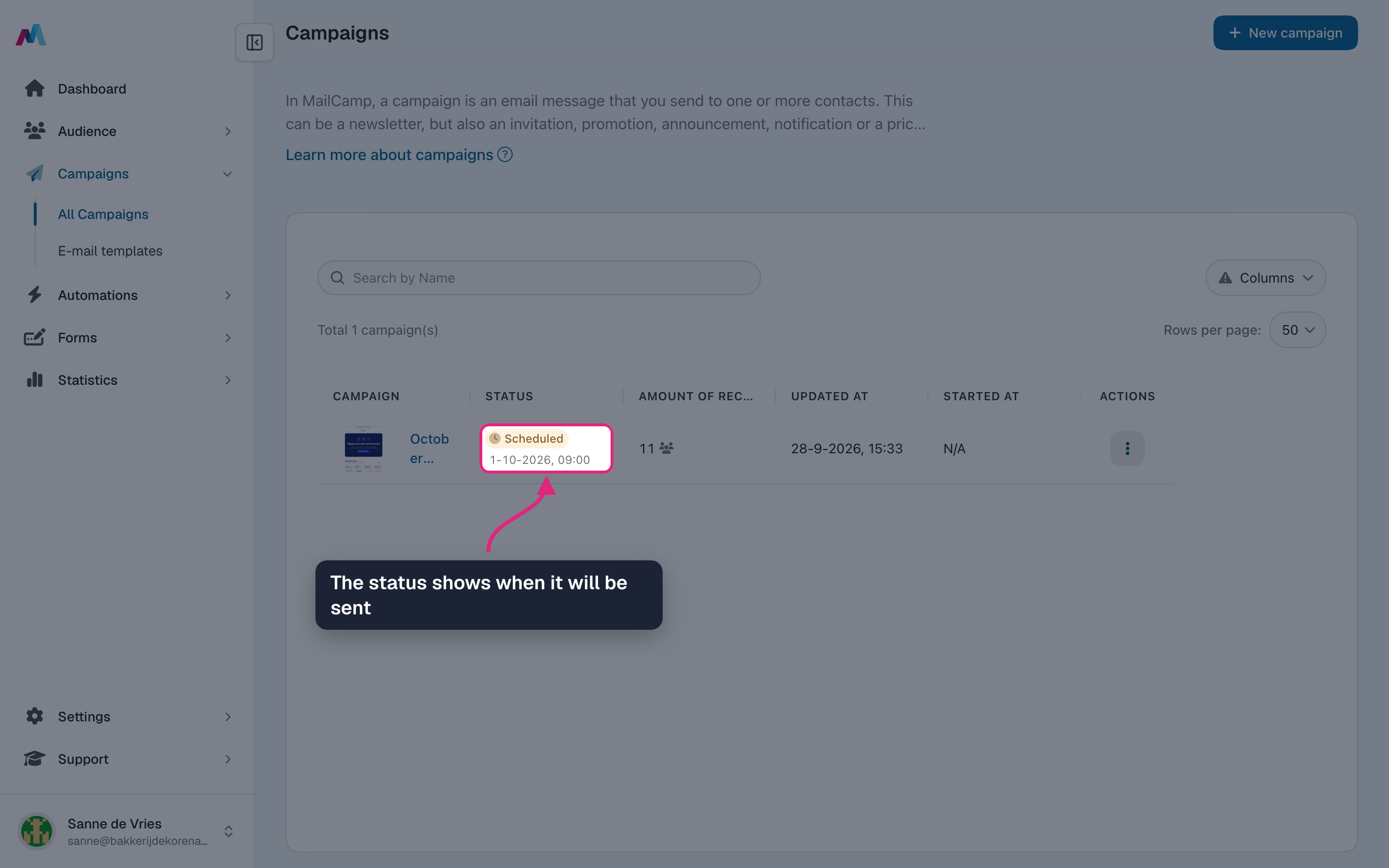Click the updated date 28-9-2026, 15:33
The width and height of the screenshot is (1389, 868).
[x=846, y=448]
